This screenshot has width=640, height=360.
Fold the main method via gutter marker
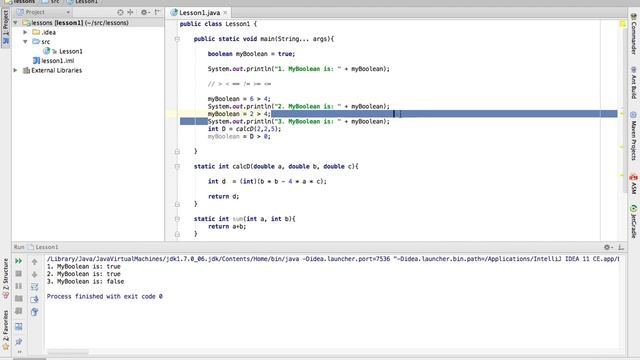coord(177,39)
